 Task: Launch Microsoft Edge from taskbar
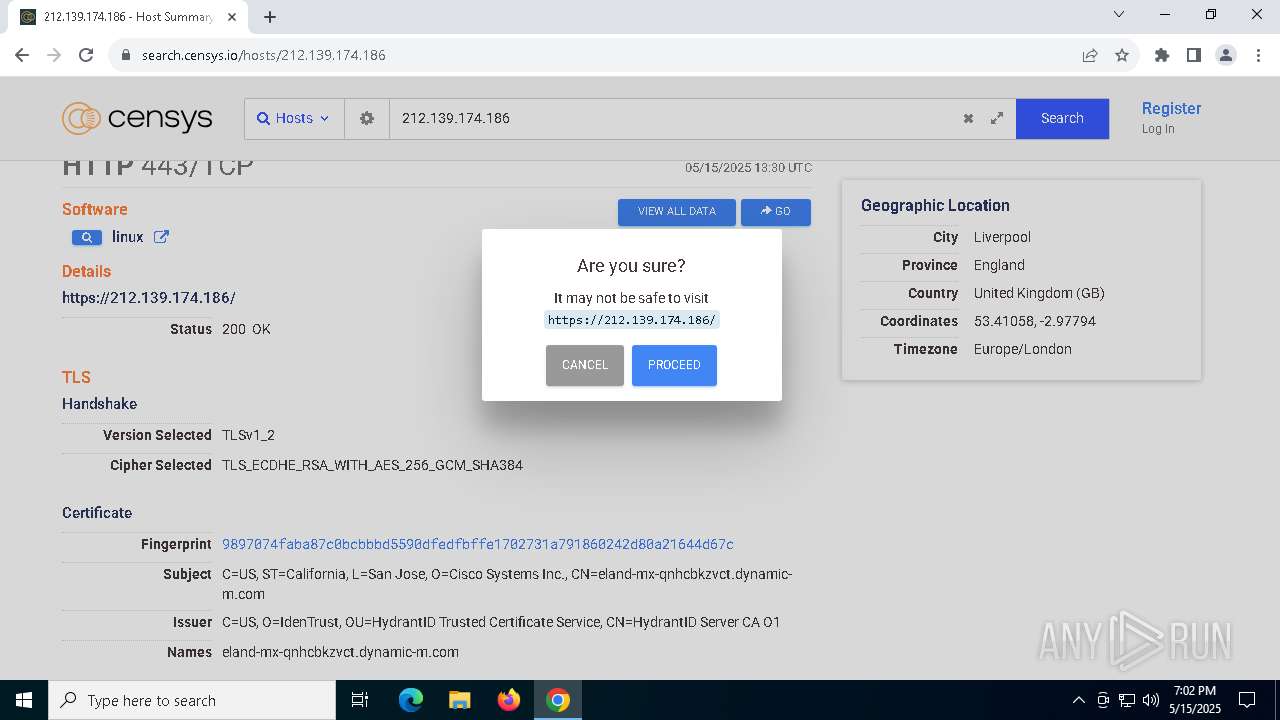coord(411,700)
